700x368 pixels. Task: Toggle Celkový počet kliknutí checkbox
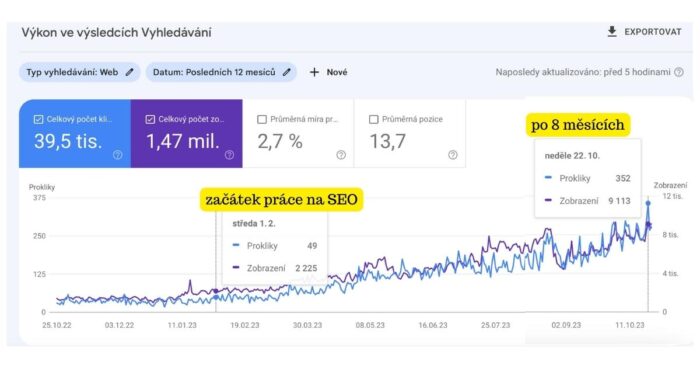(x=38, y=119)
